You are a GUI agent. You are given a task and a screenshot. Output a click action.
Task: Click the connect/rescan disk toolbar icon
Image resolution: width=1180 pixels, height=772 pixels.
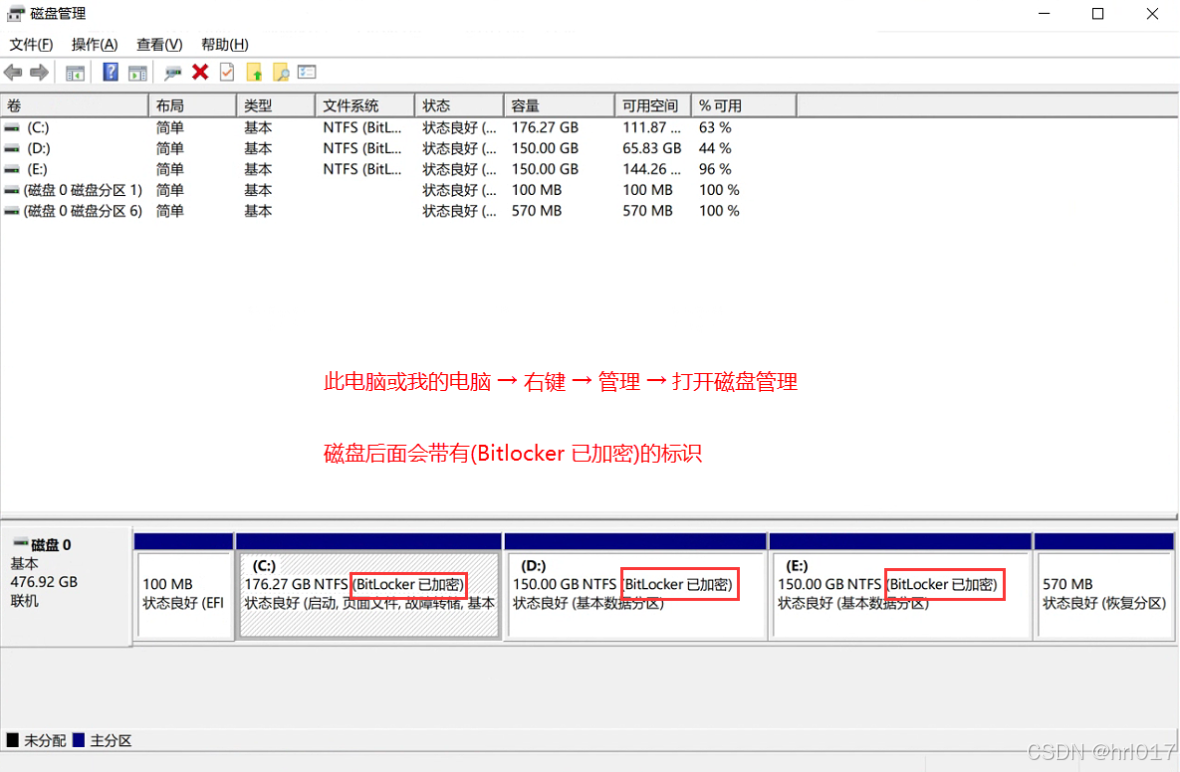tap(173, 73)
